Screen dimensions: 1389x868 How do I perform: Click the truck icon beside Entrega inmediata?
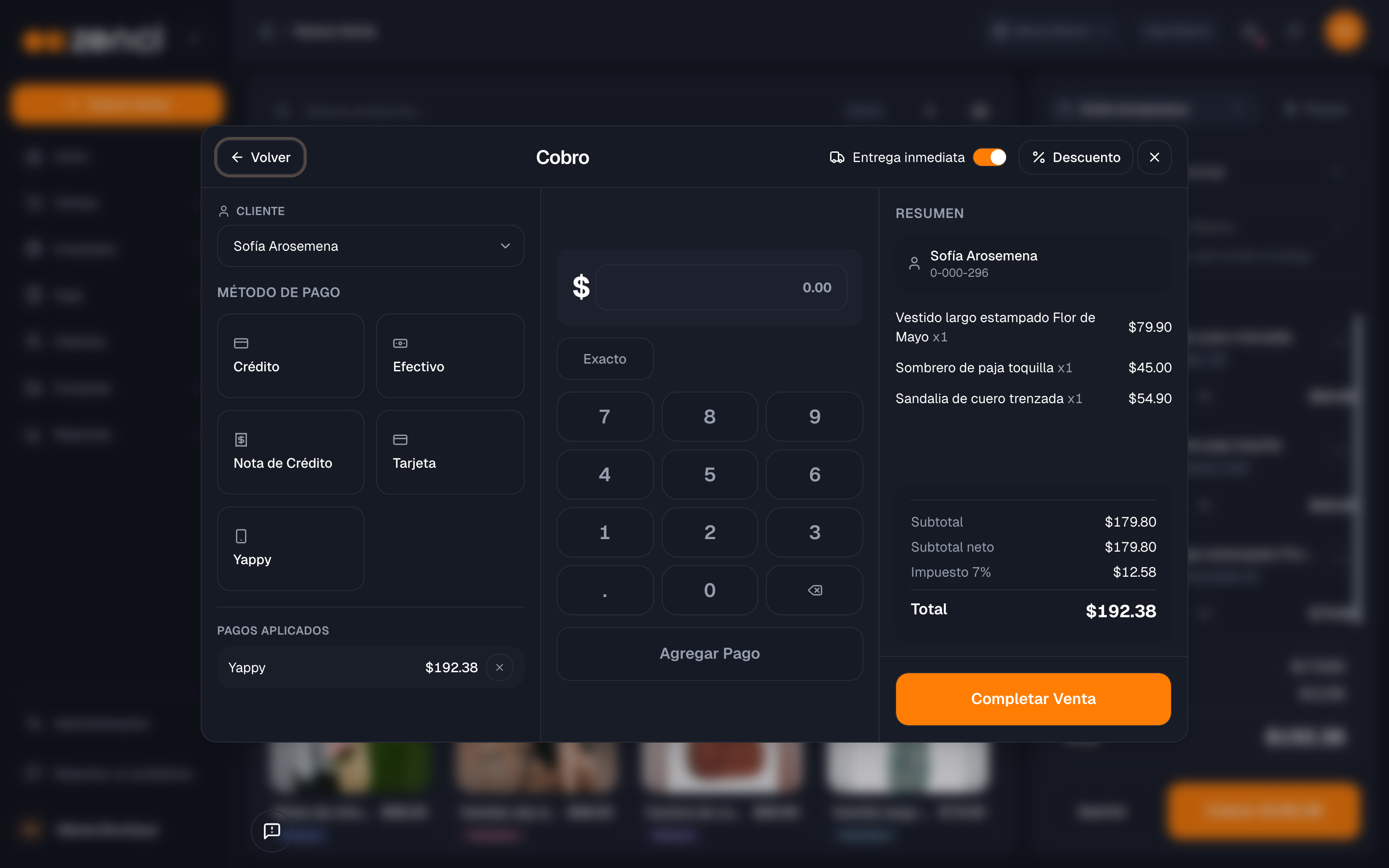pyautogui.click(x=837, y=157)
